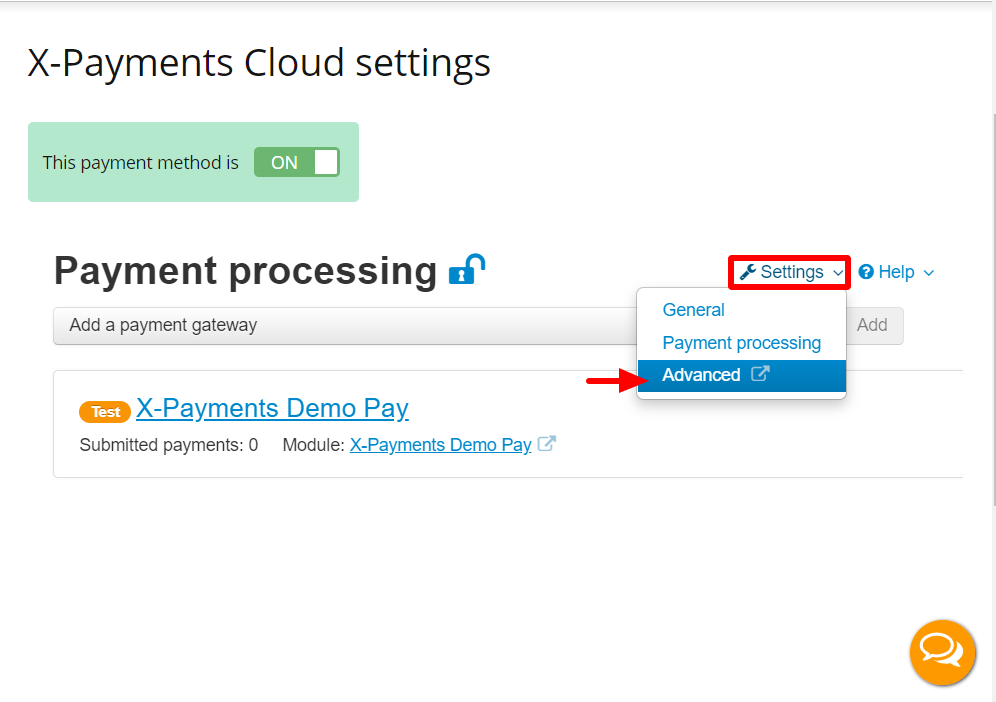Open the Add a payment gateway selector
The image size is (996, 702).
pyautogui.click(x=345, y=325)
